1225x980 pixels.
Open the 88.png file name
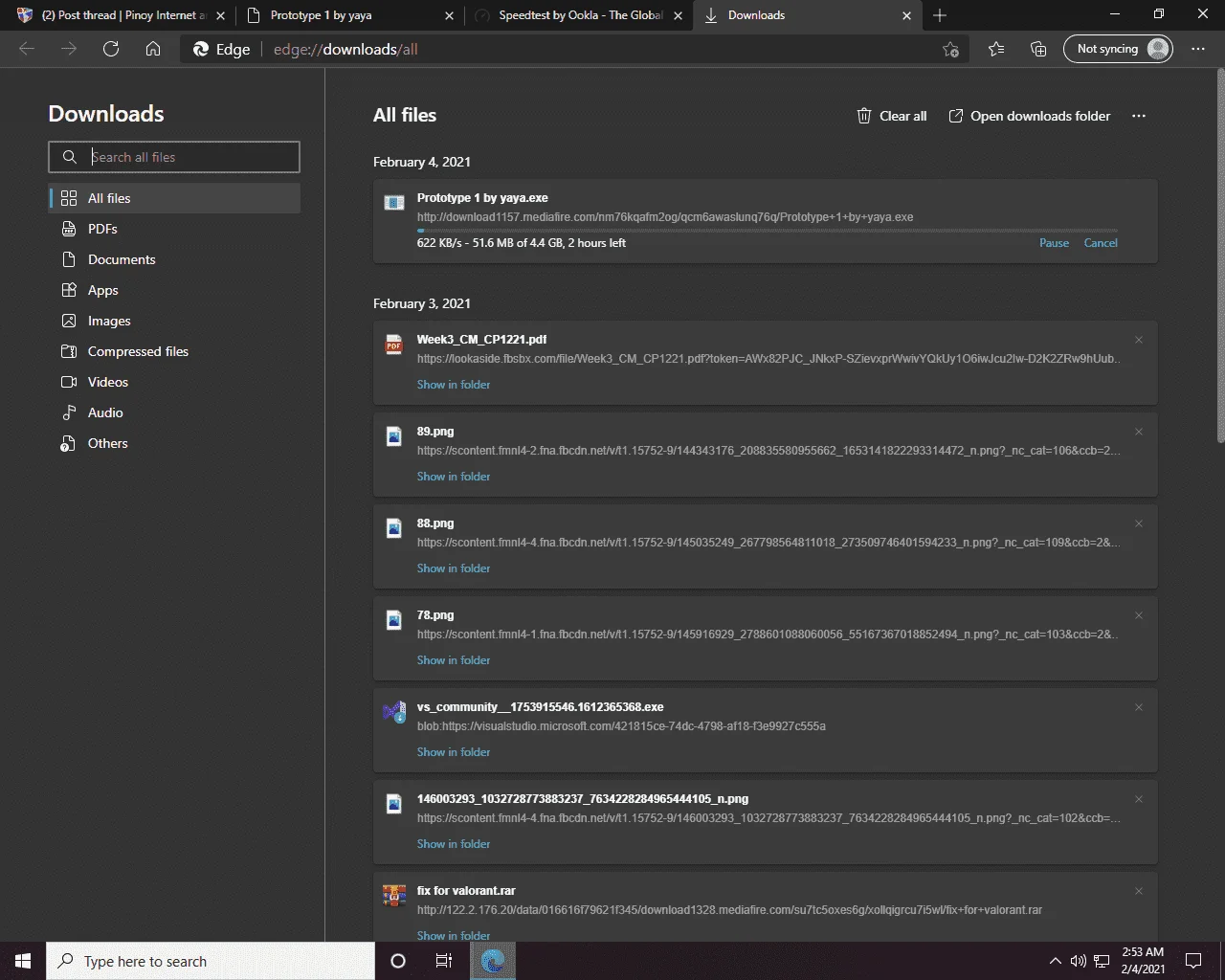click(435, 523)
